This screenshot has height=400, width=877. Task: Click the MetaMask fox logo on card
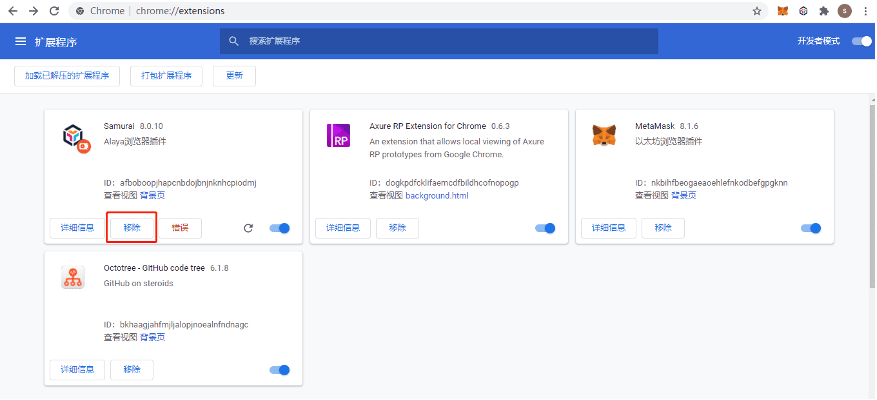tap(604, 135)
